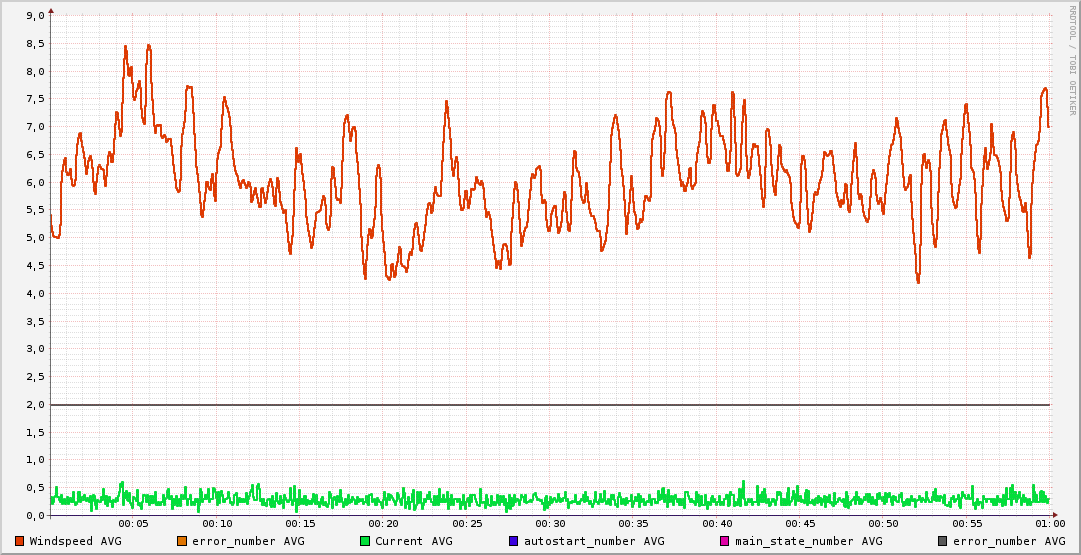Click the green Current AVG legend swatch
Viewport: 1081px width, 555px height.
coord(364,541)
